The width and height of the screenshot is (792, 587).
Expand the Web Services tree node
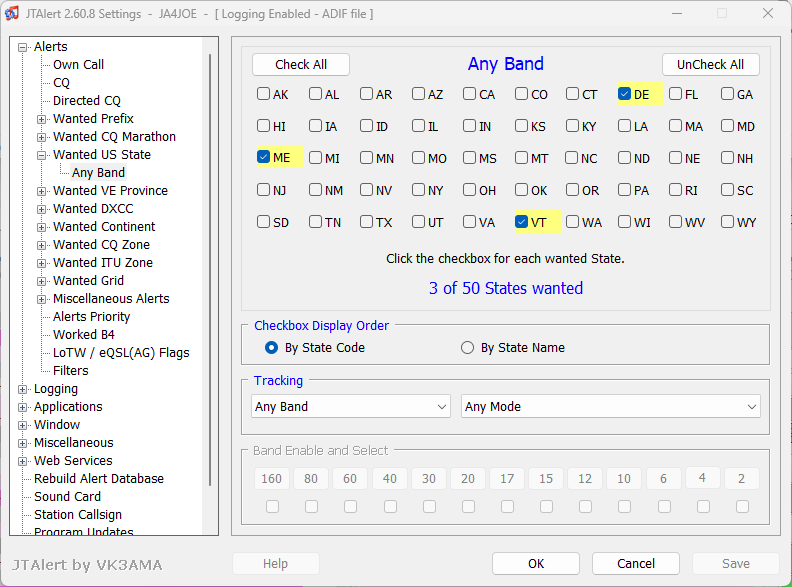[22, 461]
